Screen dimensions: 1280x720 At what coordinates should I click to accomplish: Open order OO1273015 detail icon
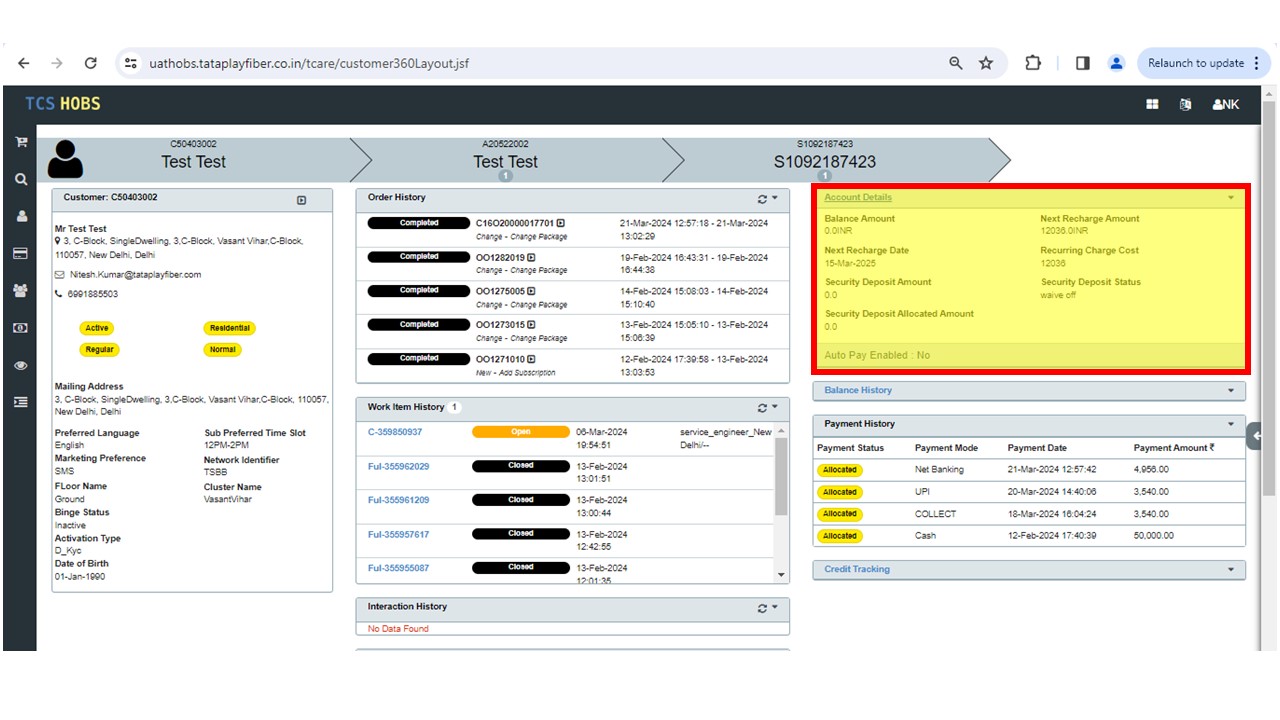[531, 325]
